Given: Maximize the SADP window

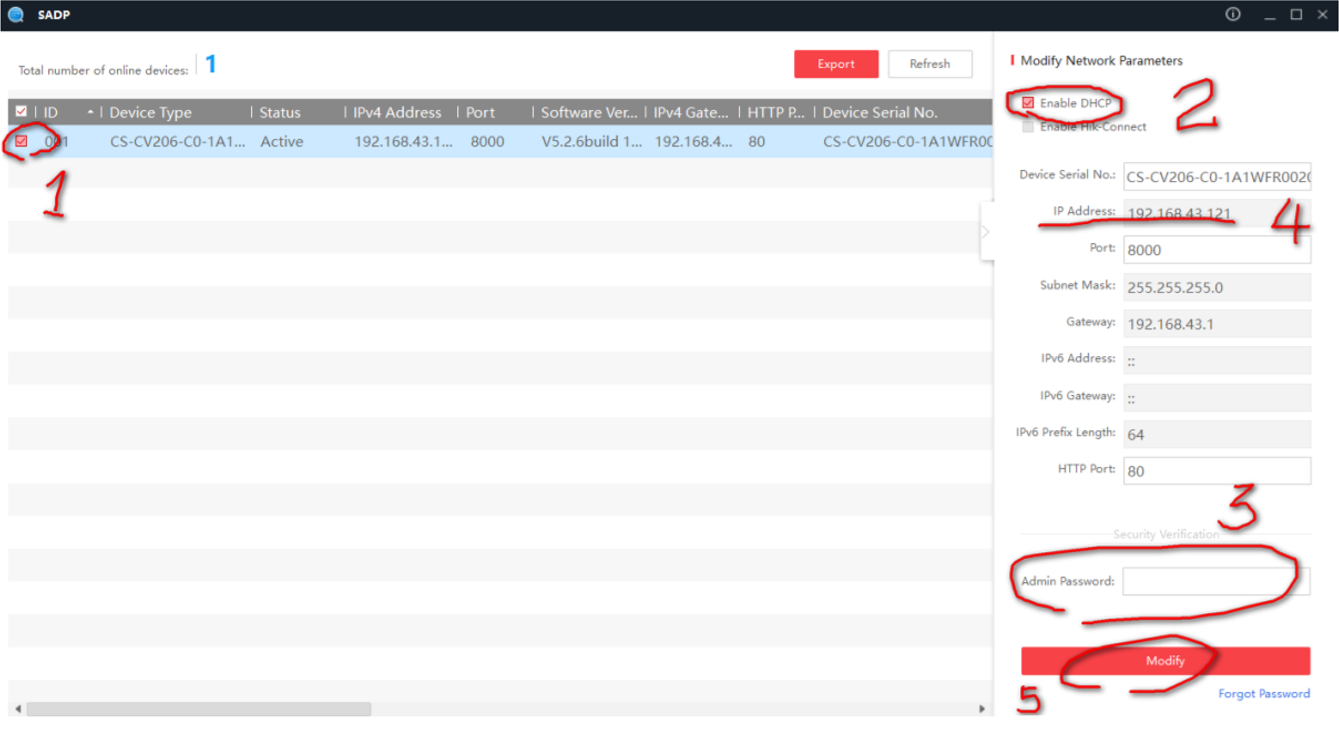Looking at the screenshot, I should [1296, 15].
